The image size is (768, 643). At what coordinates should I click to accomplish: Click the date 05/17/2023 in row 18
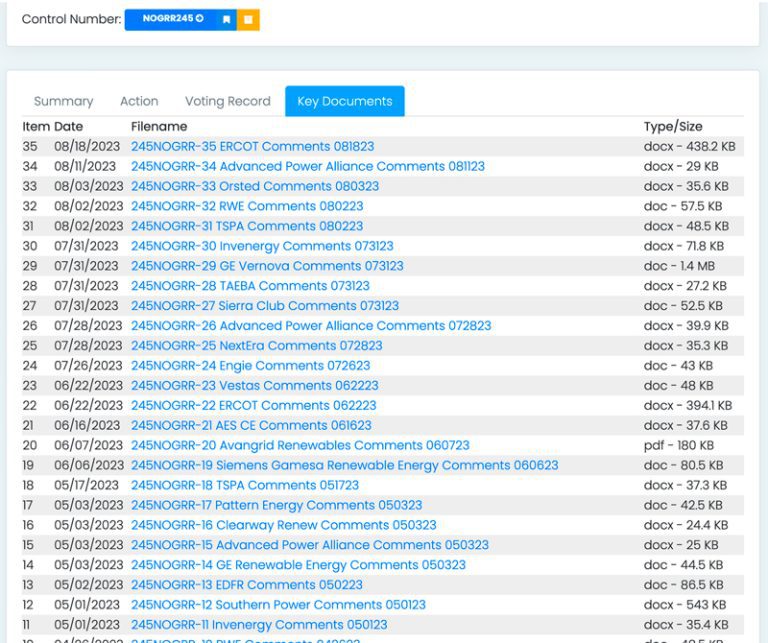tap(87, 485)
